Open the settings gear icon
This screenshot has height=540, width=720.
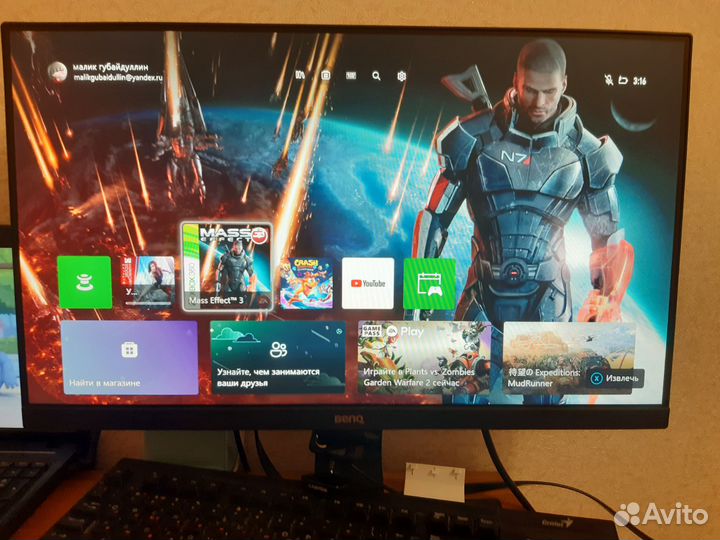click(401, 76)
